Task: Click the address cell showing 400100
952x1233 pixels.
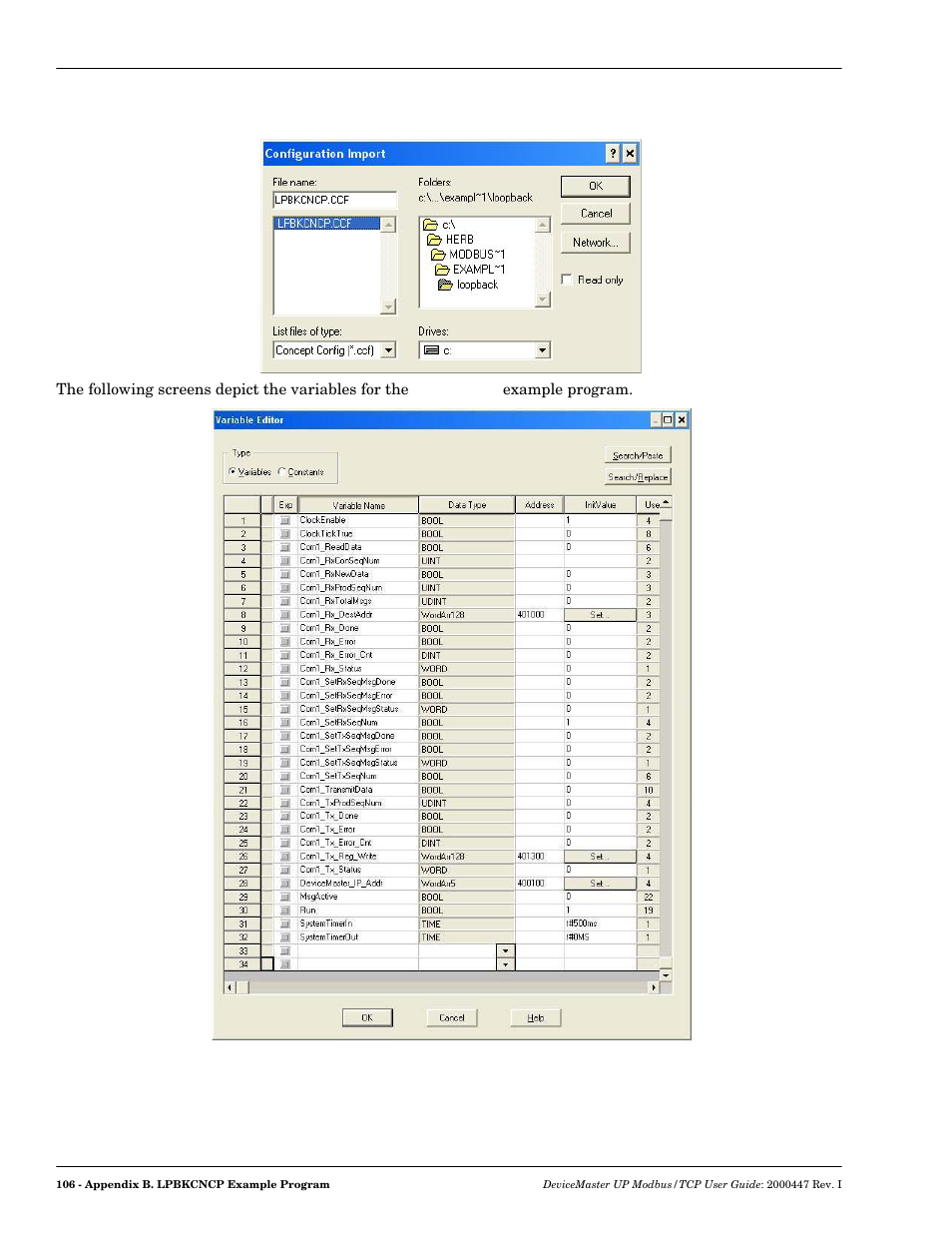Action: (x=540, y=884)
